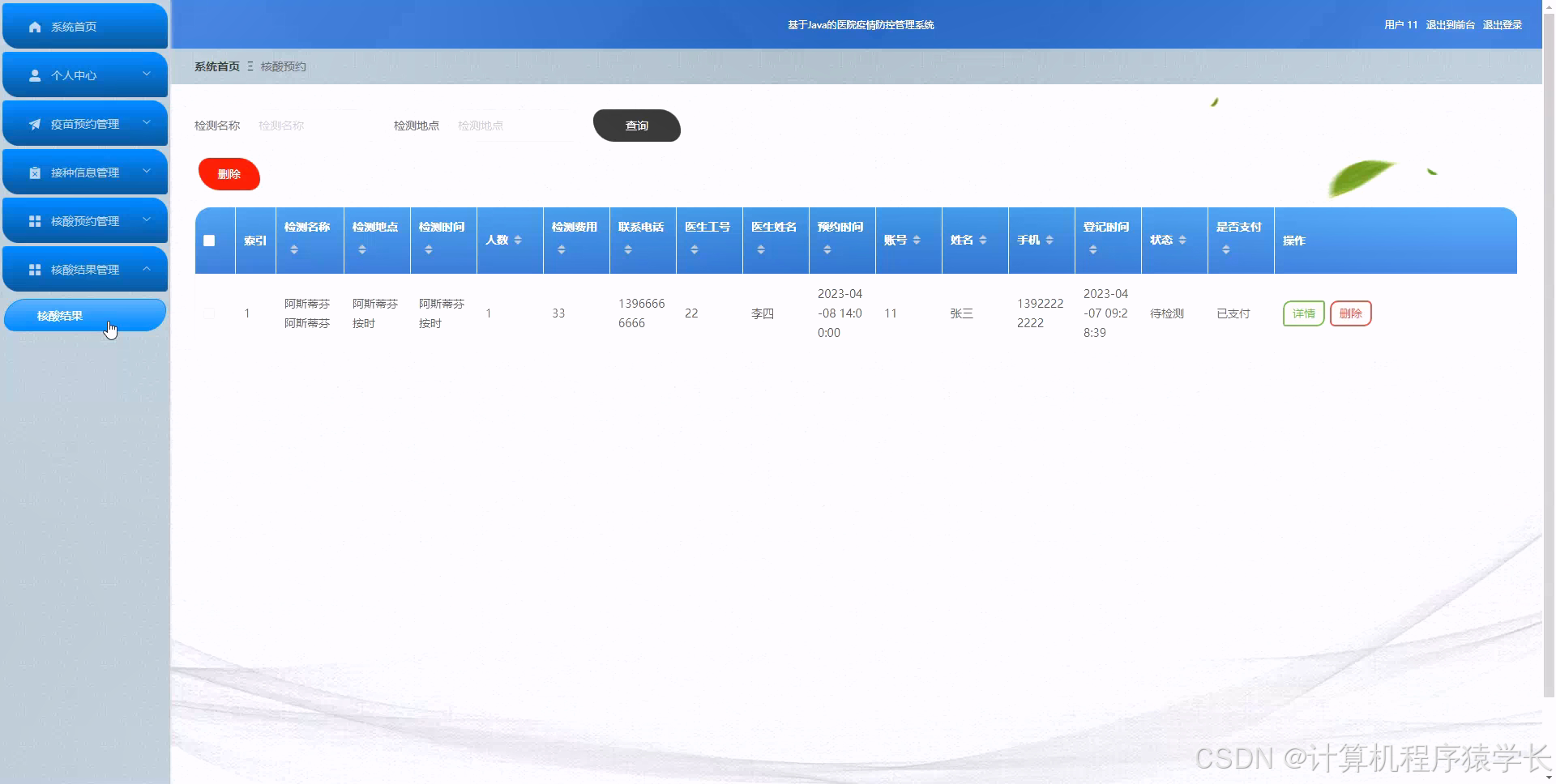The image size is (1556, 784).
Task: Sort by 账号 column arrows
Action: point(917,240)
